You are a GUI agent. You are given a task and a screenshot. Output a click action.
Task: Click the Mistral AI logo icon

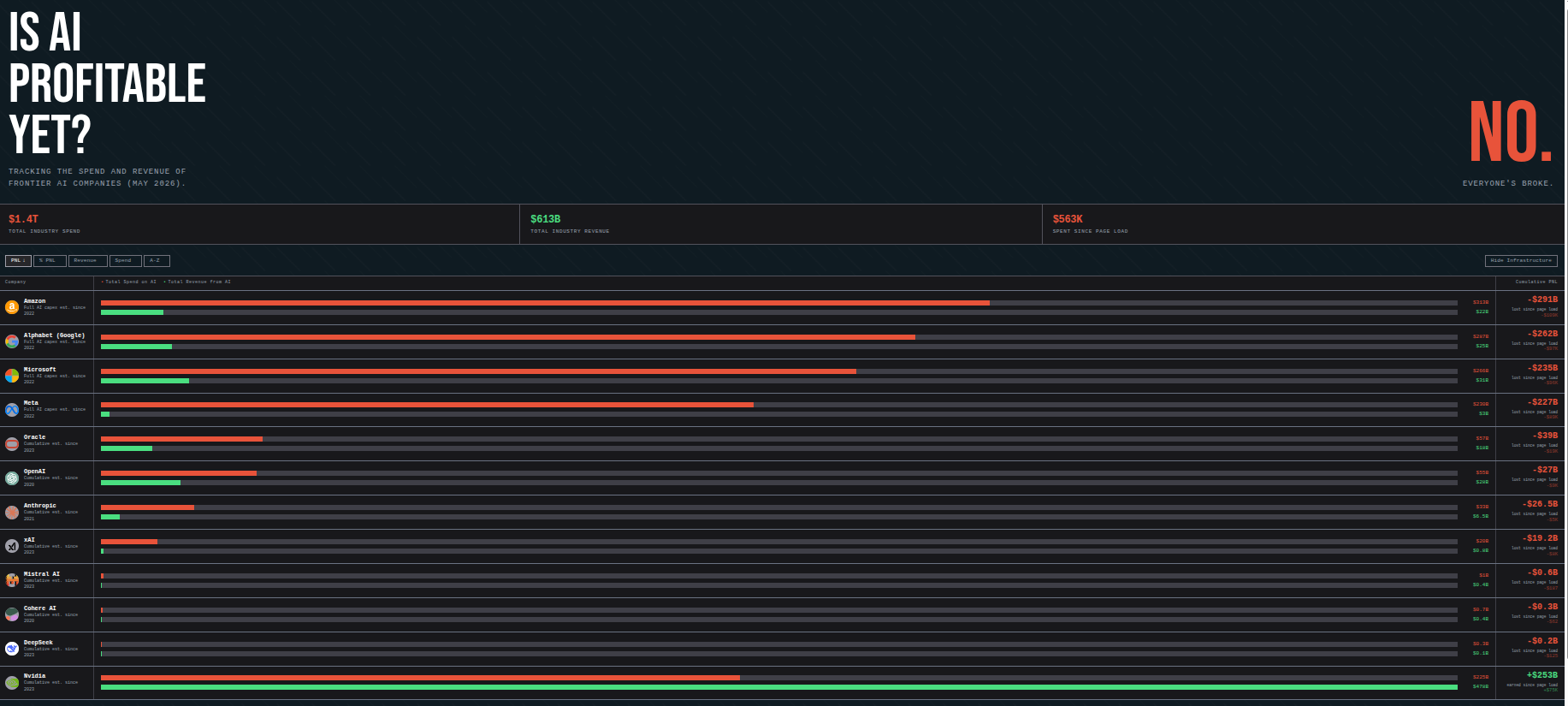tap(12, 580)
